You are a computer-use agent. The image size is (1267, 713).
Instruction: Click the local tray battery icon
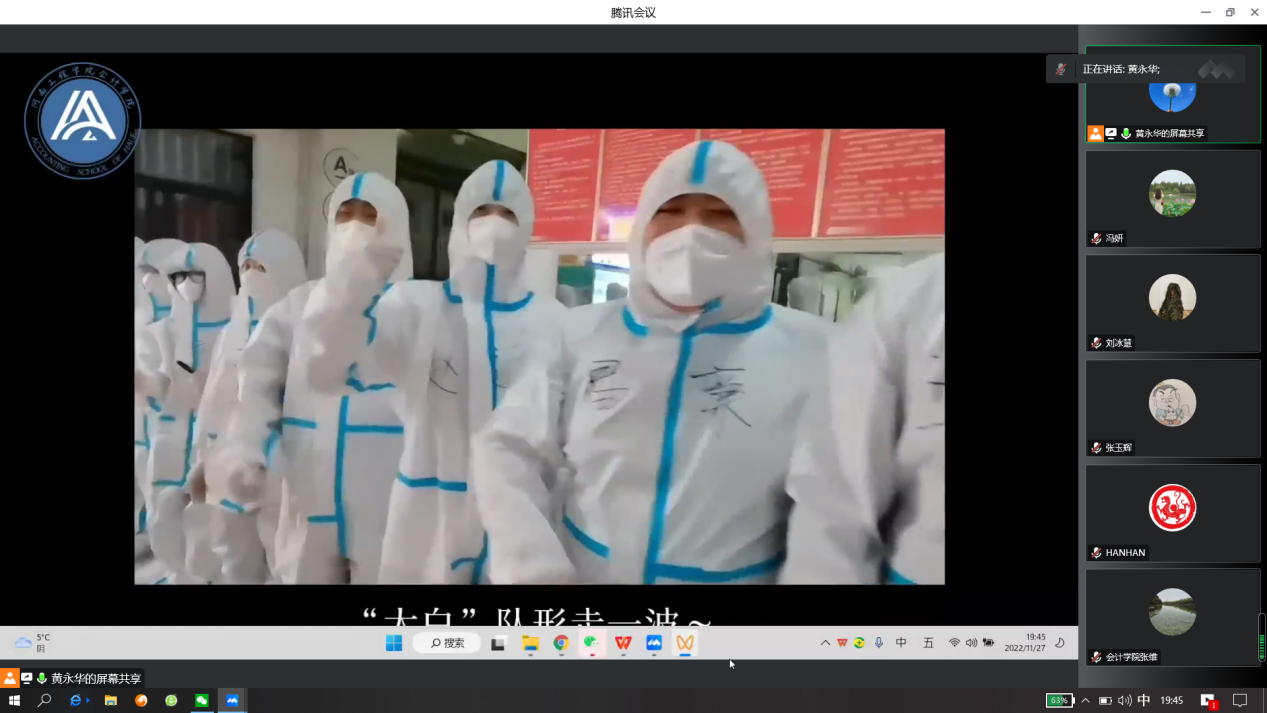click(x=1106, y=701)
